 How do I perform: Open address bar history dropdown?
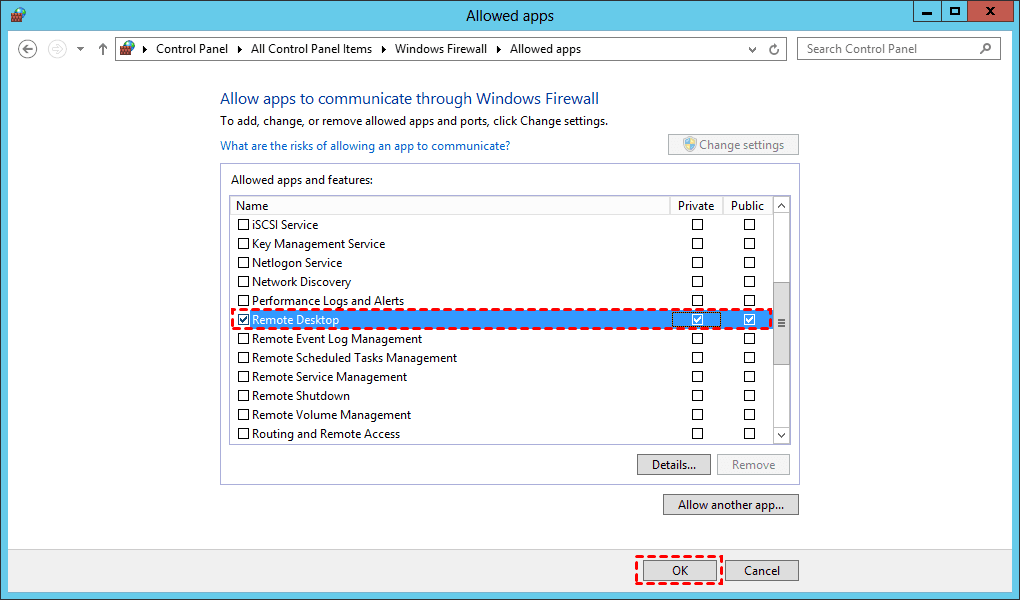752,49
